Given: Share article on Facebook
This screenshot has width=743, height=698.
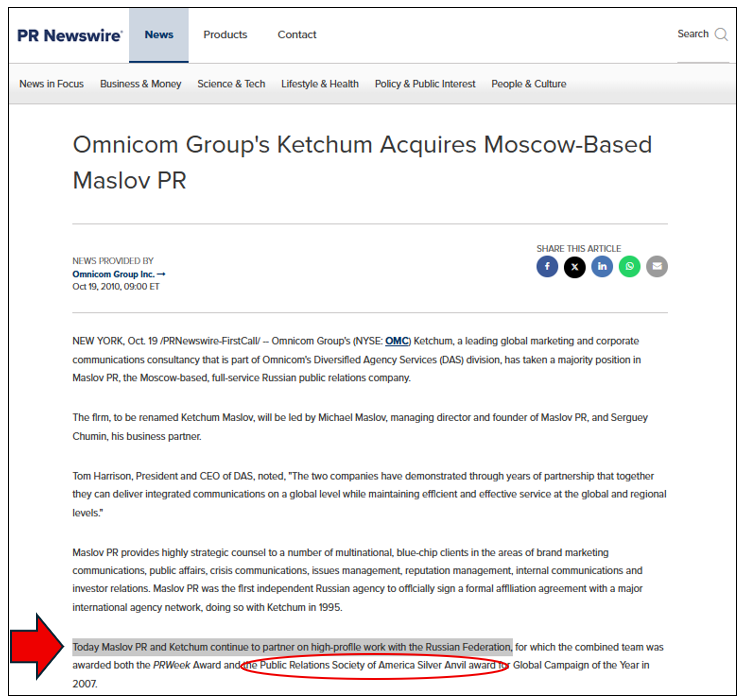Looking at the screenshot, I should pyautogui.click(x=546, y=266).
